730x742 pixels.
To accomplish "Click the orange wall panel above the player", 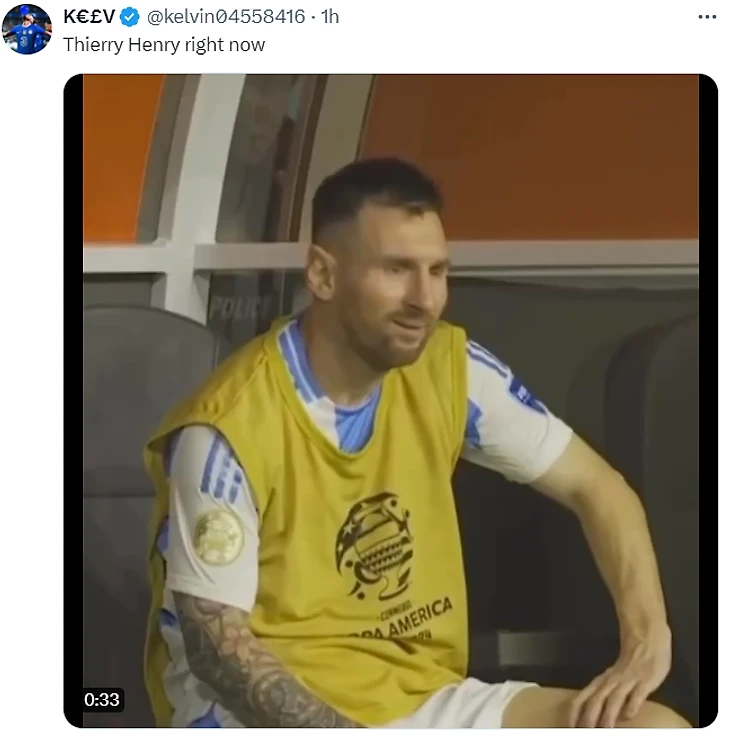I will (x=560, y=150).
